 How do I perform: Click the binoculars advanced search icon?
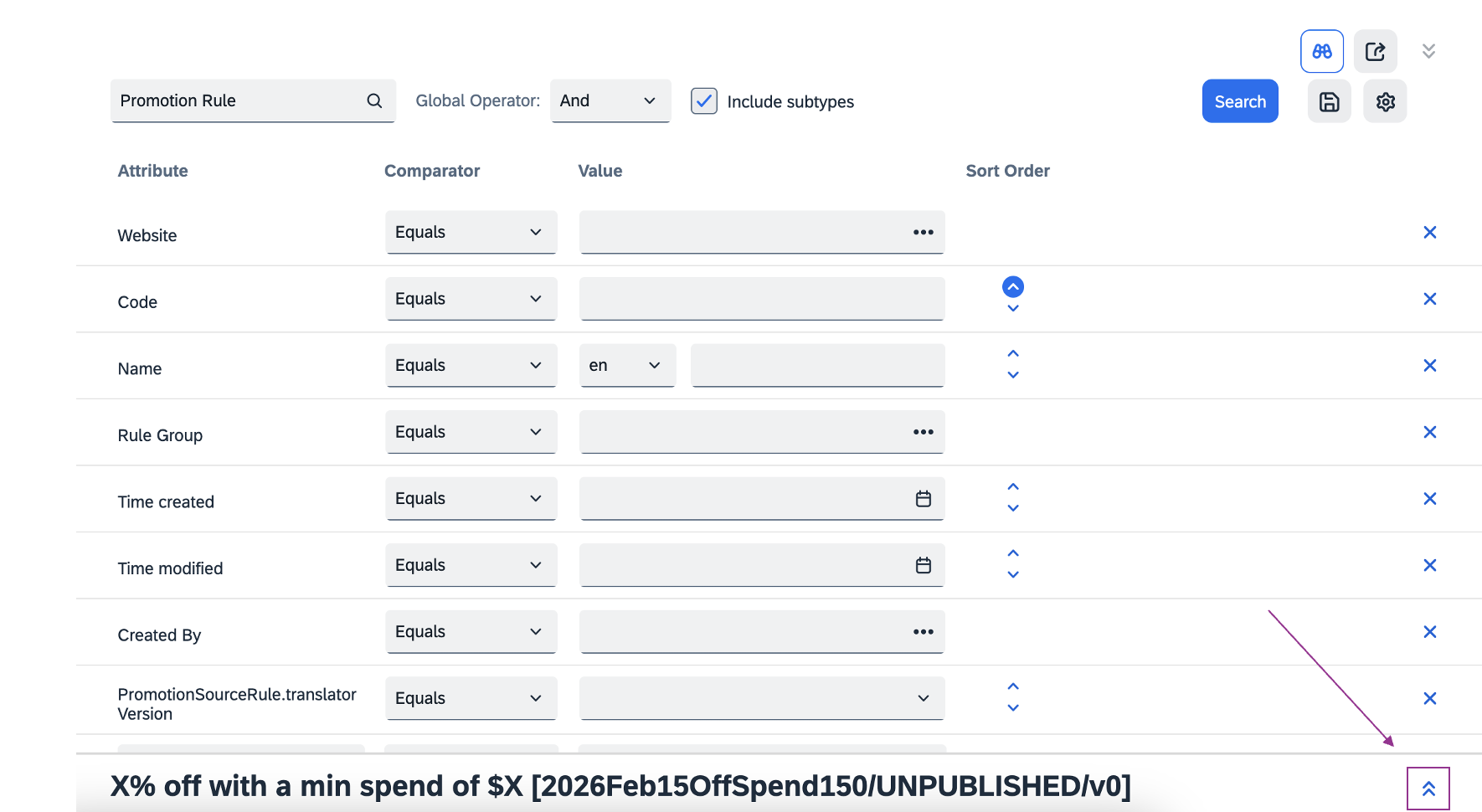coord(1321,52)
